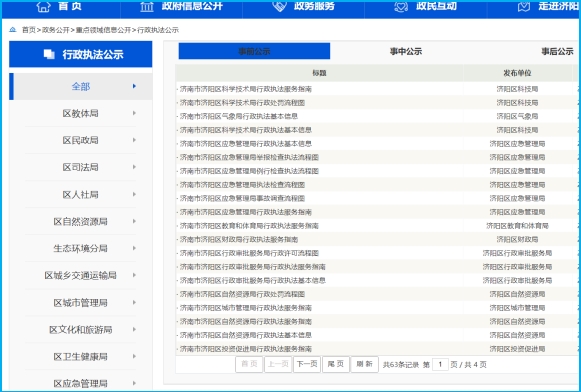Screen dimensions: 581x392
Task: Open the 政务服务 navigation menu
Action: tap(314, 6)
